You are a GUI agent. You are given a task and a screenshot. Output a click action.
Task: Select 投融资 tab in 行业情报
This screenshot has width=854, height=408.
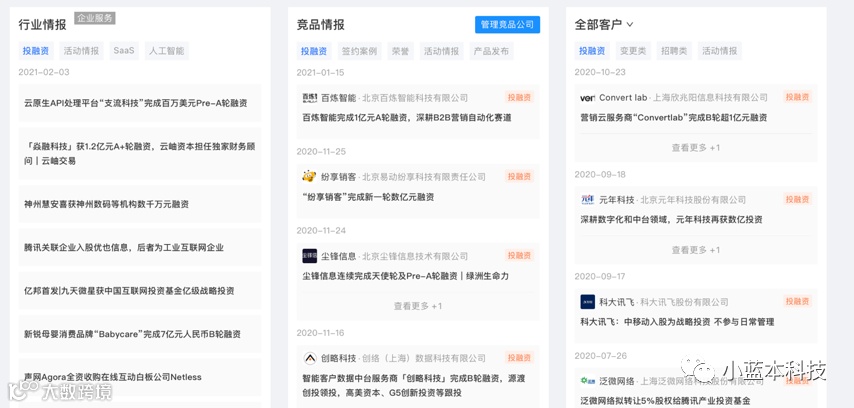(36, 51)
